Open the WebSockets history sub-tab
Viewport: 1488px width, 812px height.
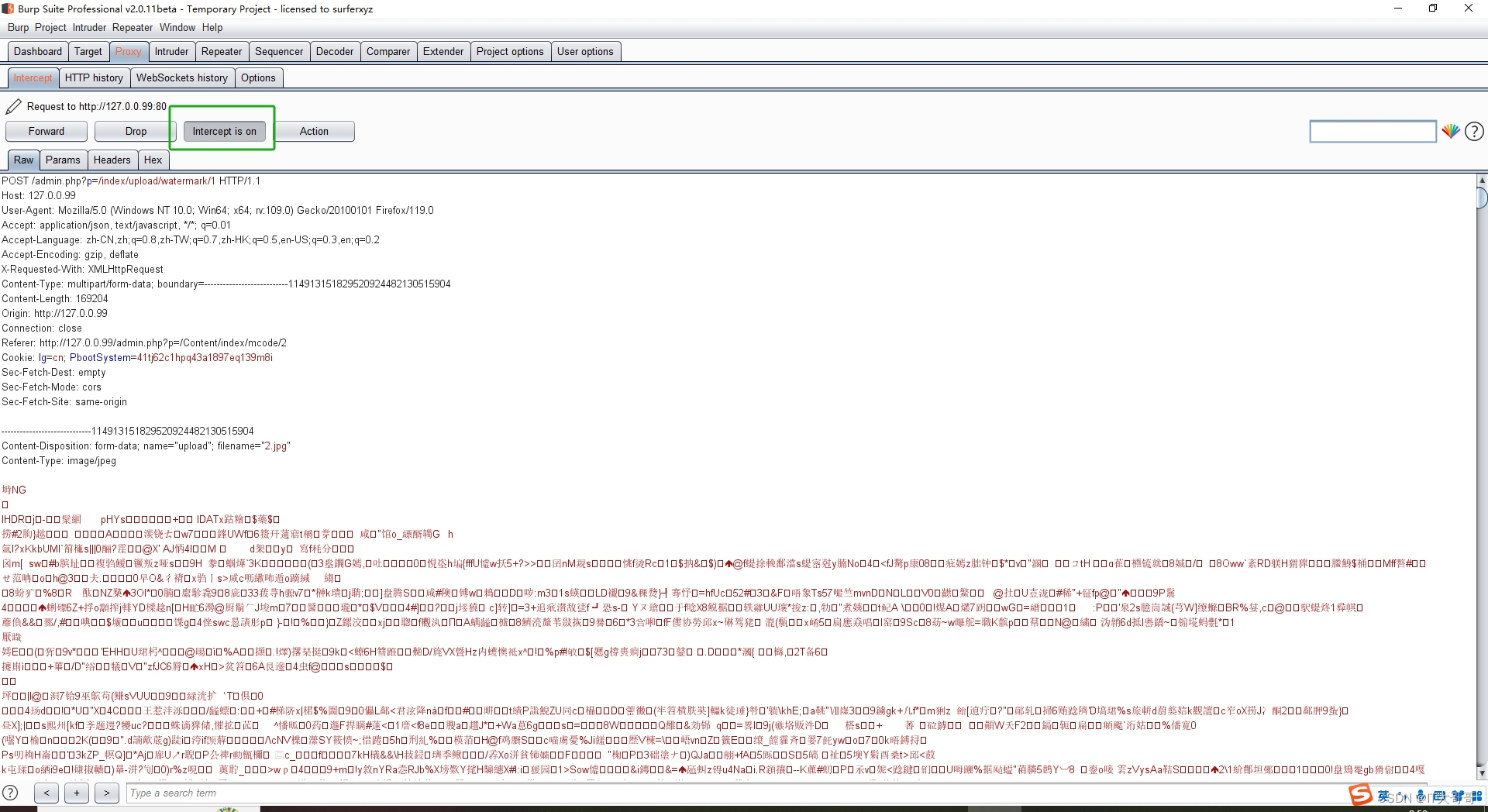(182, 77)
